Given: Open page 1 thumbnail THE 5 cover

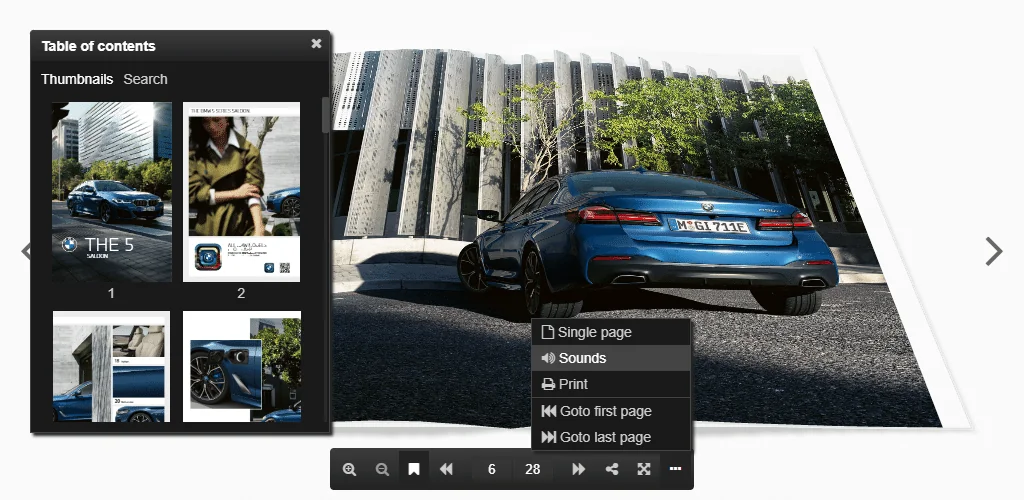Looking at the screenshot, I should [112, 192].
